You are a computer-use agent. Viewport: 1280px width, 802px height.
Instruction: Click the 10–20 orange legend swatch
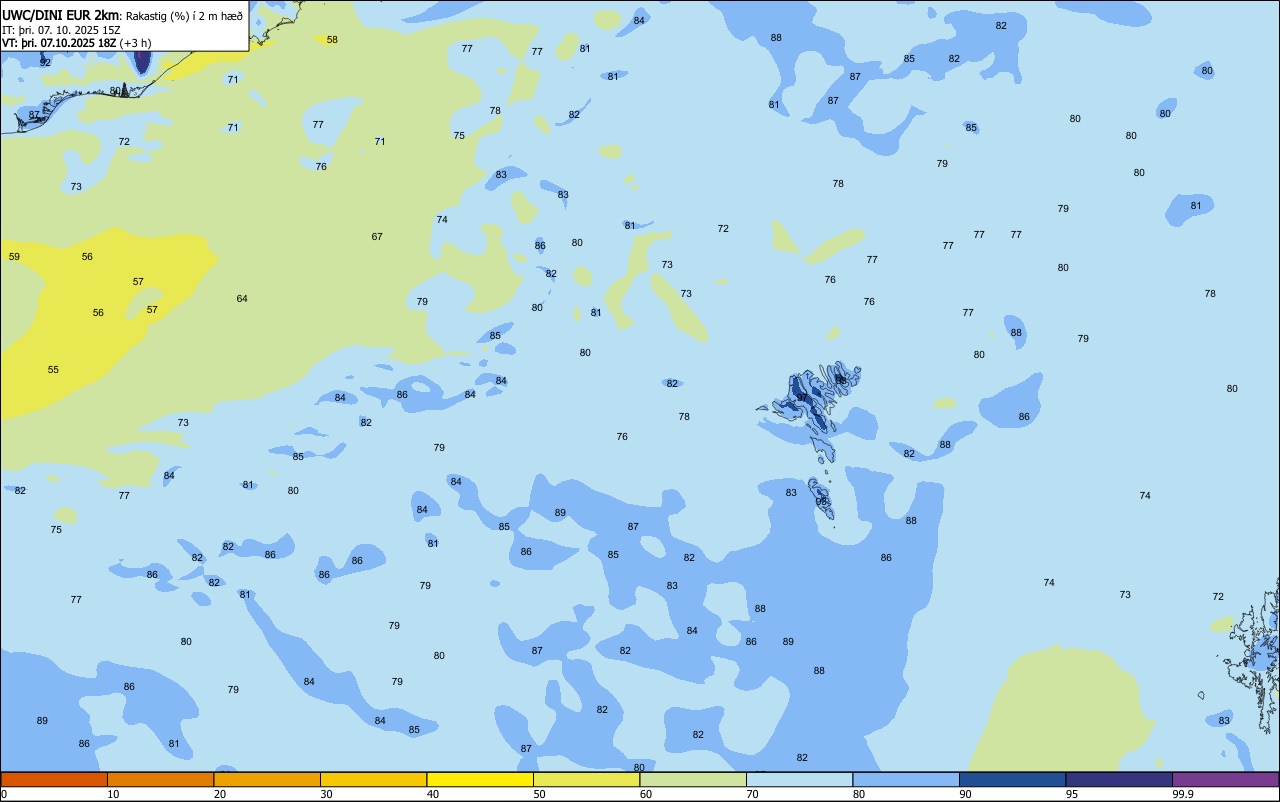160,779
